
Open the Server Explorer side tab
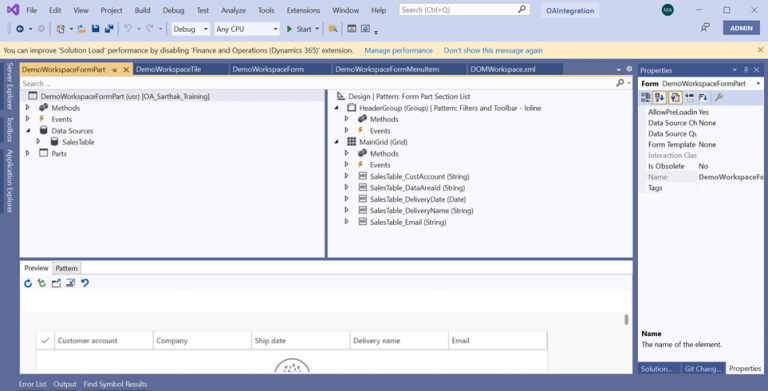pyautogui.click(x=9, y=86)
